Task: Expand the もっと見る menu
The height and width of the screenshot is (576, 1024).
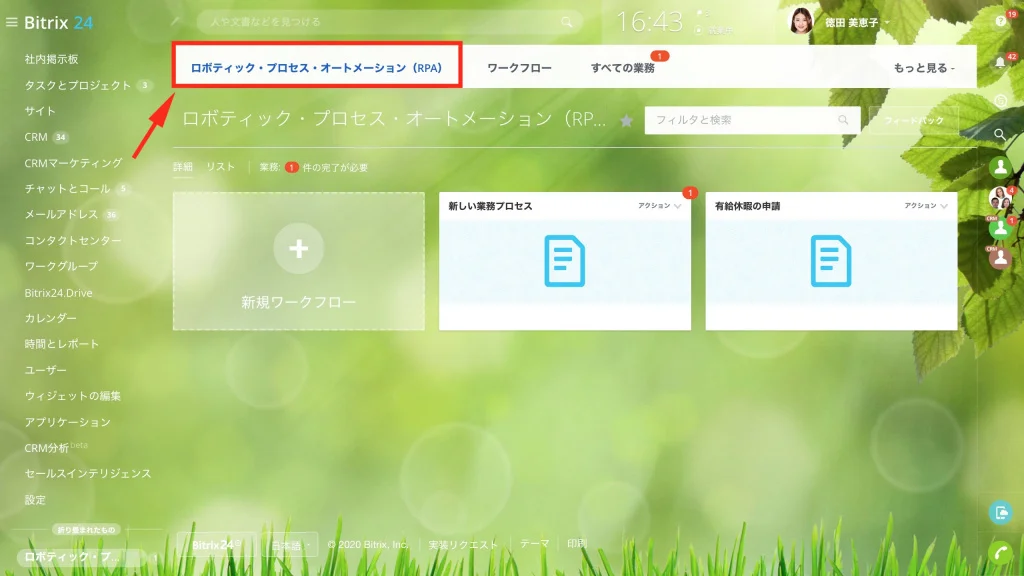Action: [x=924, y=68]
